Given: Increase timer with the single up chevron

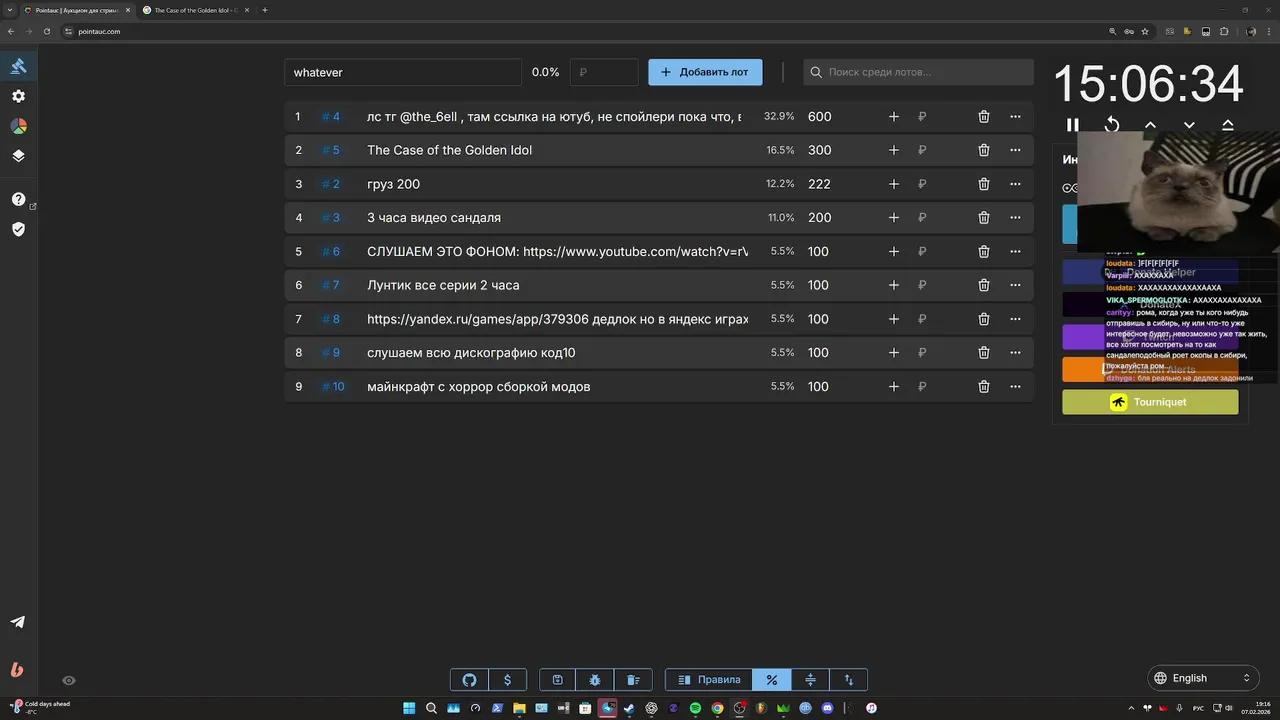Looking at the screenshot, I should 1150,125.
